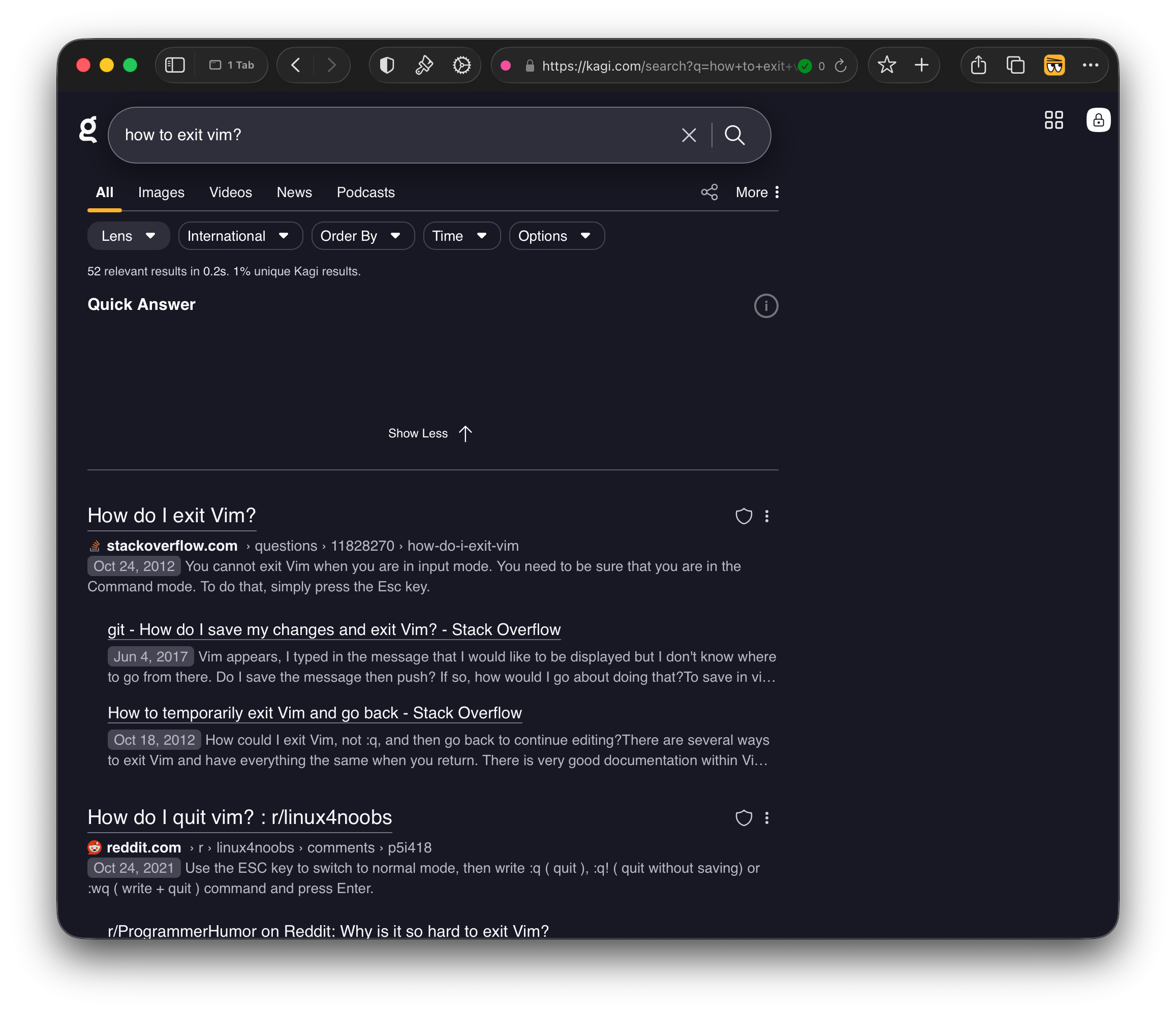
Task: Open three-dot menu on Reddit result
Action: 766,818
